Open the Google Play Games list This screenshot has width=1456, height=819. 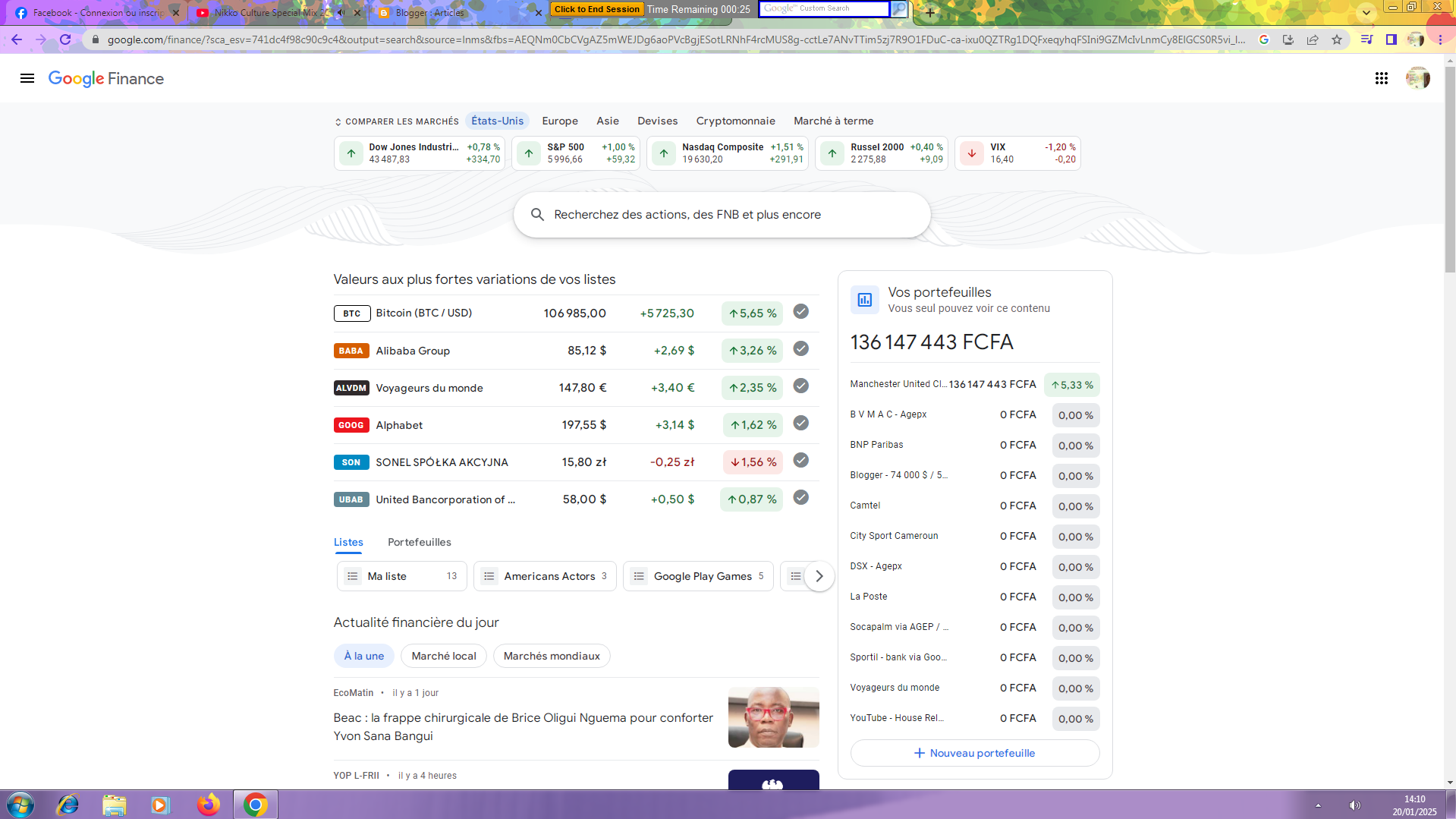[x=698, y=576]
